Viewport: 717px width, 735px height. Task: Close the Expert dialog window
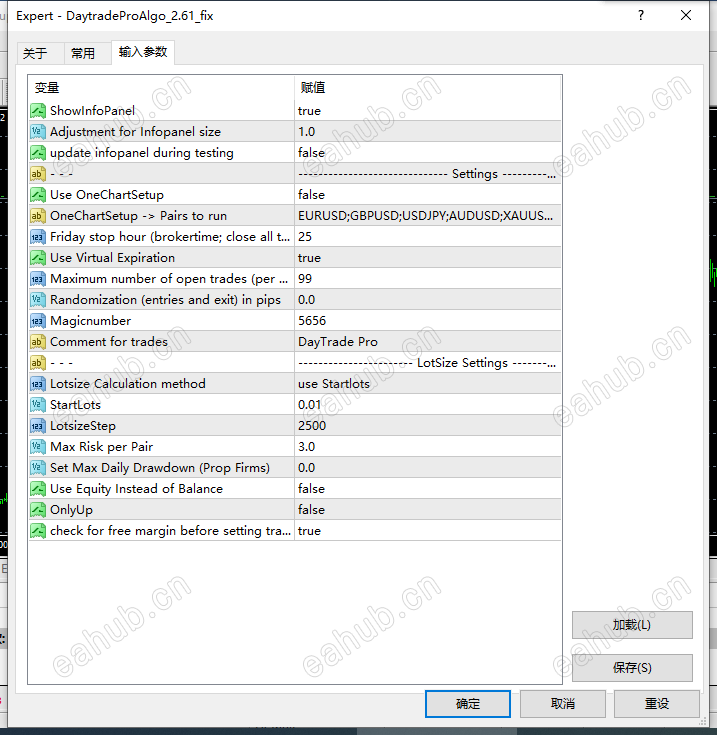click(686, 15)
